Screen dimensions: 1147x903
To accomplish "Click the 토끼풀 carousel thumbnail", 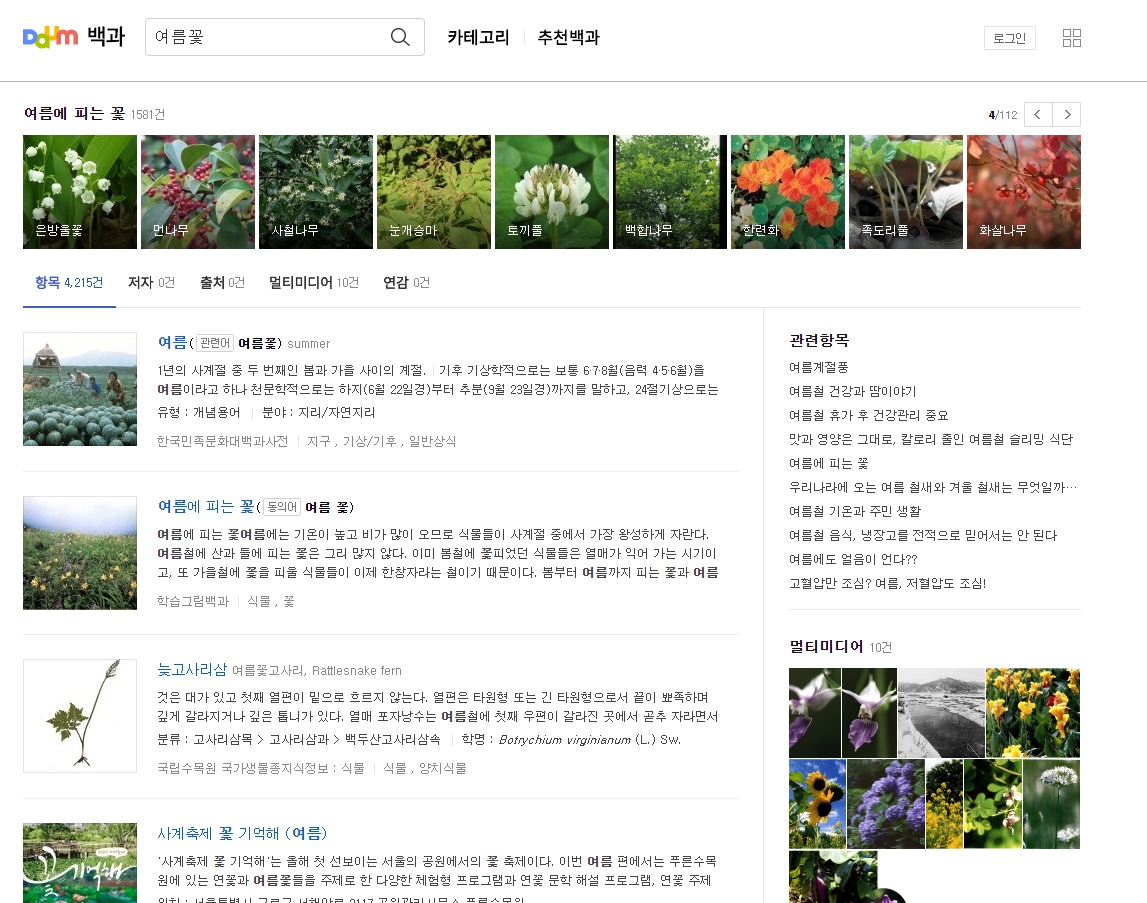I will [x=552, y=191].
